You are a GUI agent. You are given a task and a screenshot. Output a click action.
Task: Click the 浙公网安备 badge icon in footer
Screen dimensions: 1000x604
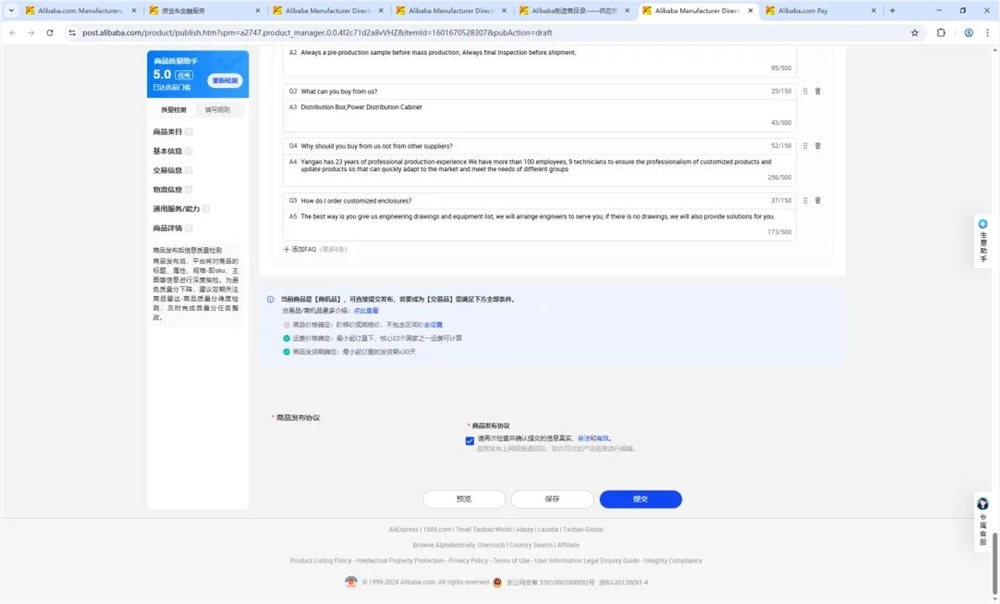(497, 582)
